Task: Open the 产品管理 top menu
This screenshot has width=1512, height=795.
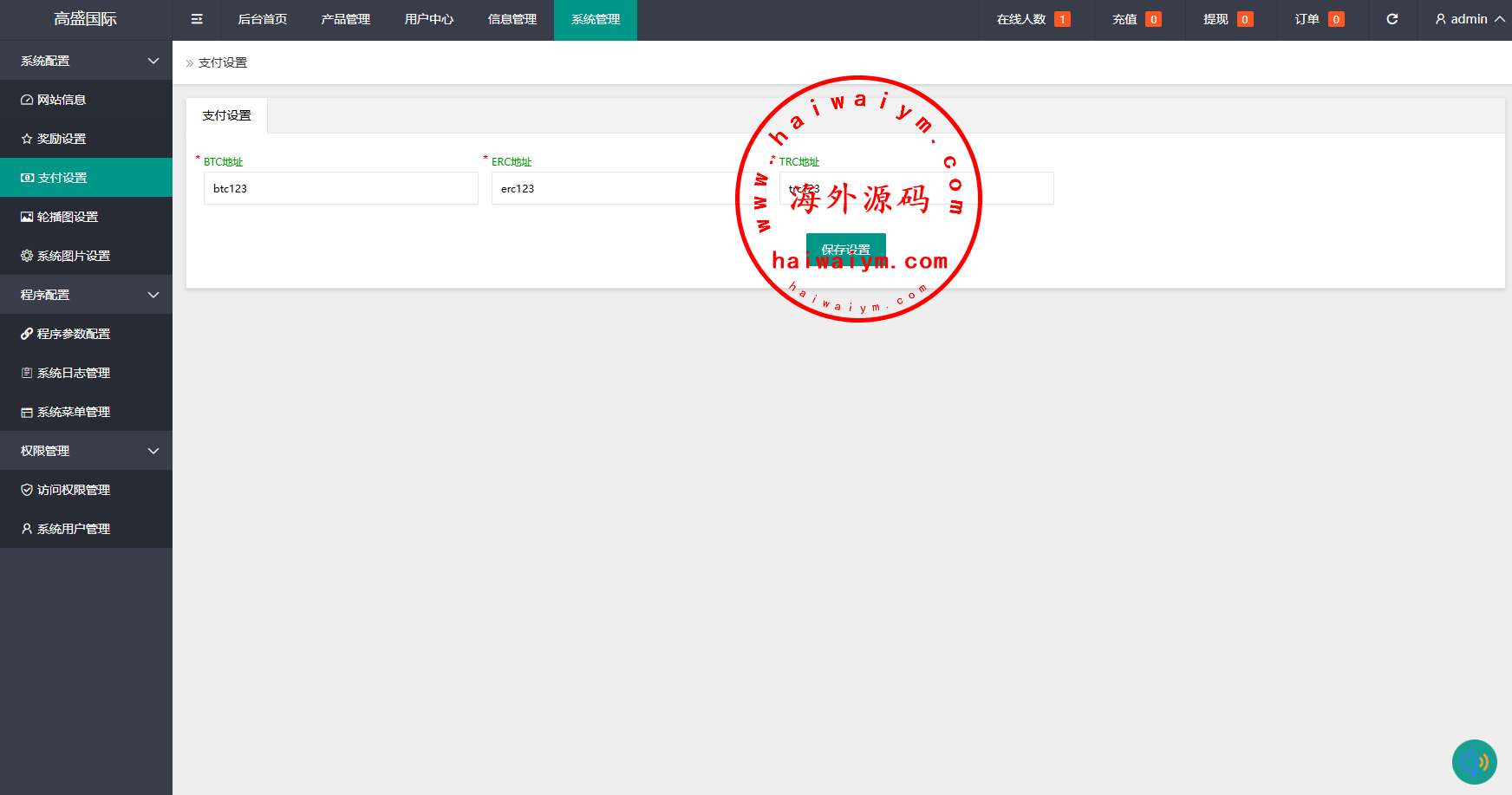Action: [345, 19]
